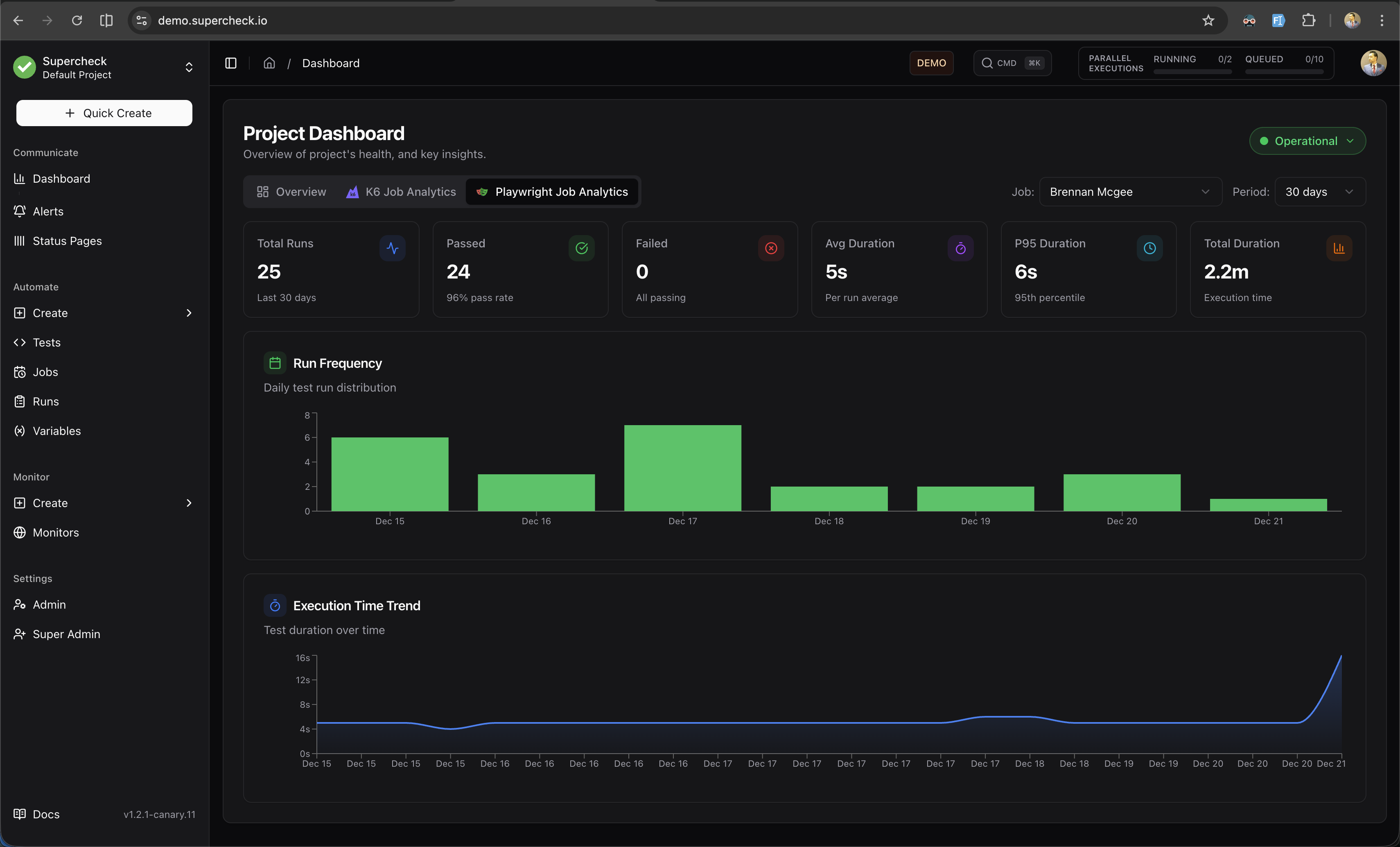Toggle the sidebar panel icon
Viewport: 1400px width, 847px height.
coord(231,63)
